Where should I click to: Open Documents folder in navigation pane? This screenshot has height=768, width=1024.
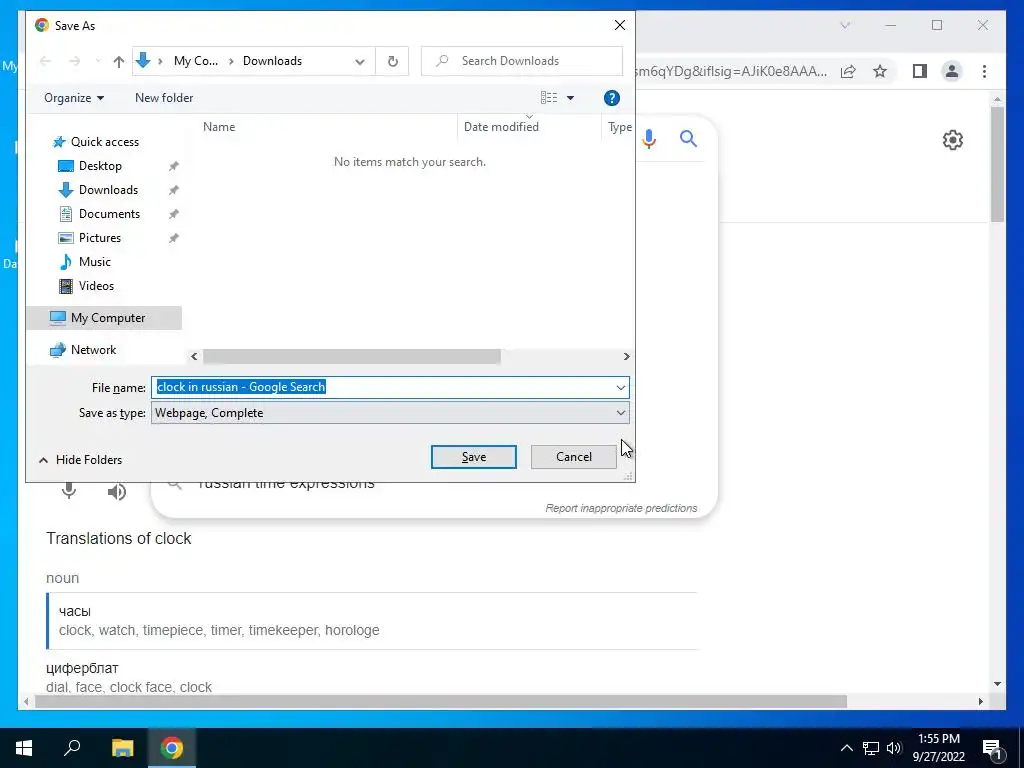coord(109,214)
